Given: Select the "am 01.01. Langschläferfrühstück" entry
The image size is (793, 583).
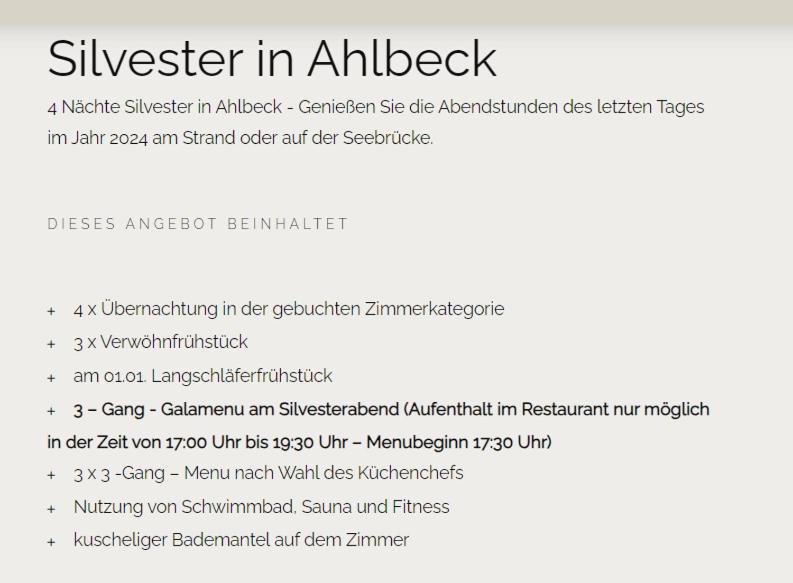Looking at the screenshot, I should click(202, 376).
